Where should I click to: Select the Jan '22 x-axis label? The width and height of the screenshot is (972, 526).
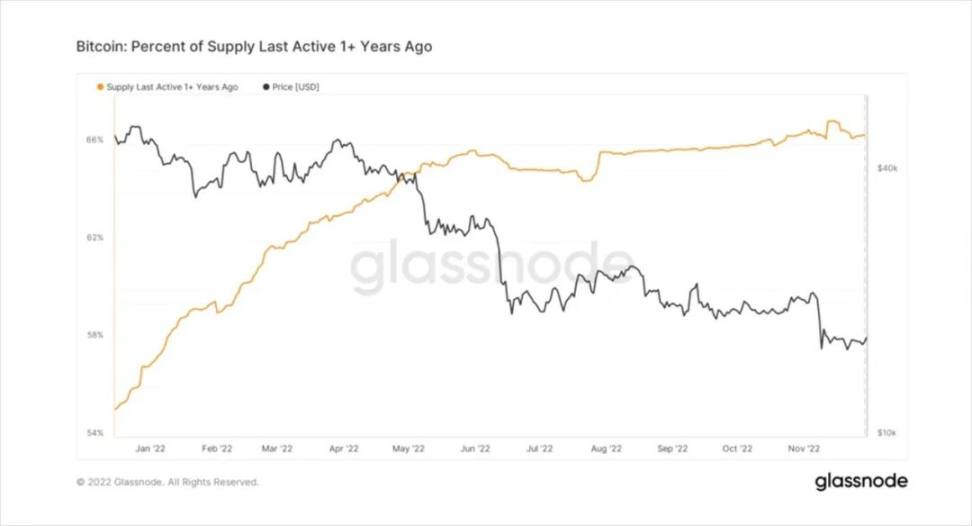click(x=150, y=449)
